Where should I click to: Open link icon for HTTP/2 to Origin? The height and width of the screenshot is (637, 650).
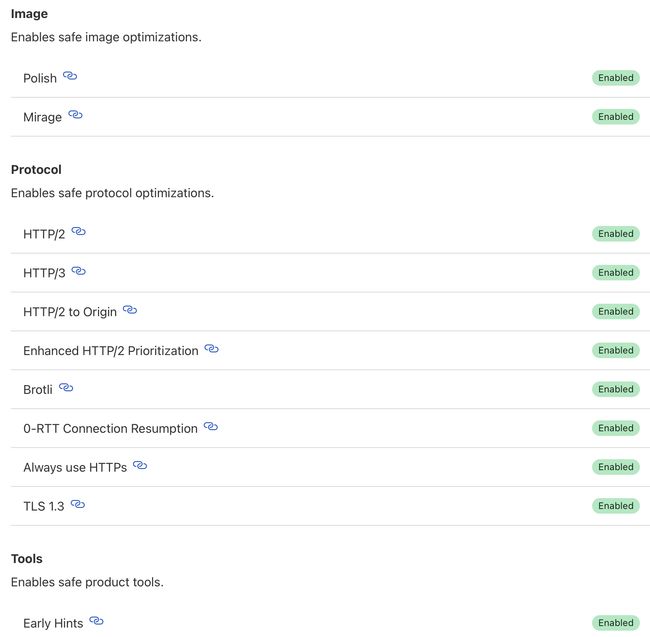click(x=130, y=310)
